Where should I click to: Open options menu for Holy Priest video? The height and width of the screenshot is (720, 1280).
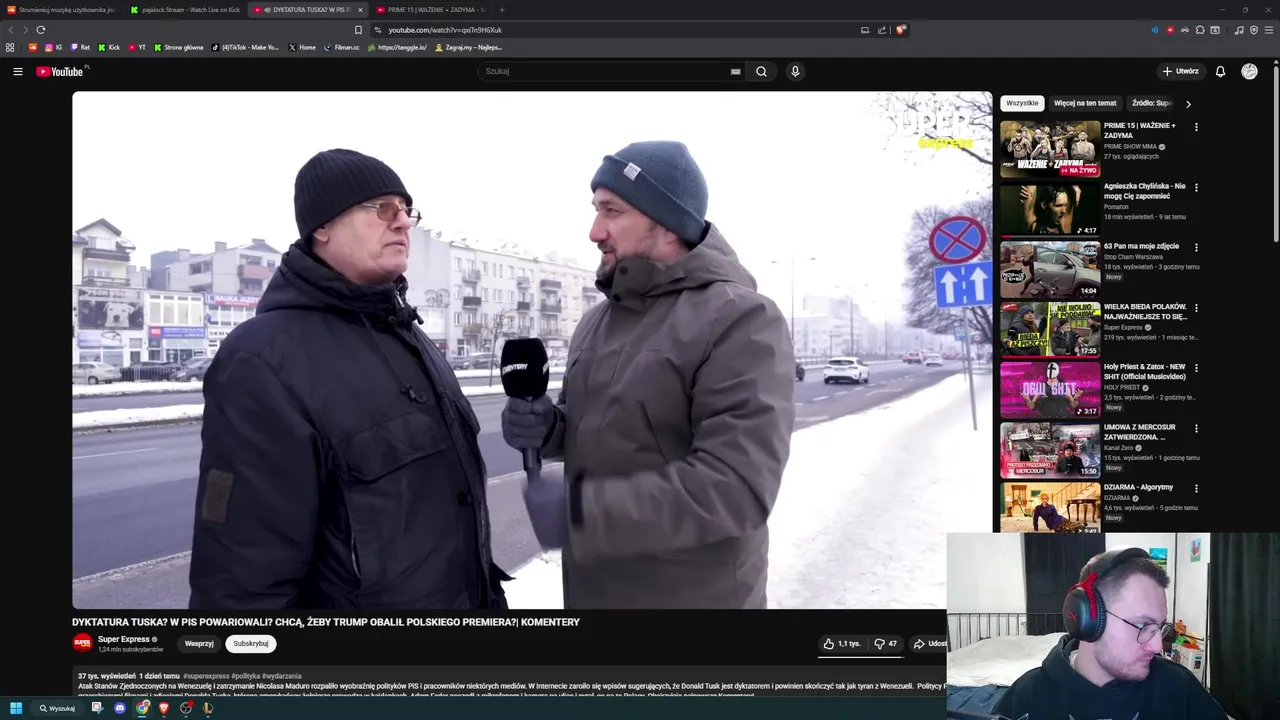click(1196, 368)
